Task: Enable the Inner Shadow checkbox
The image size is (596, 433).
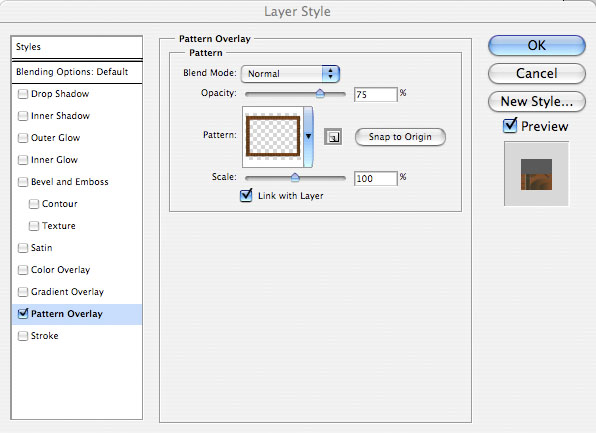Action: 23,116
